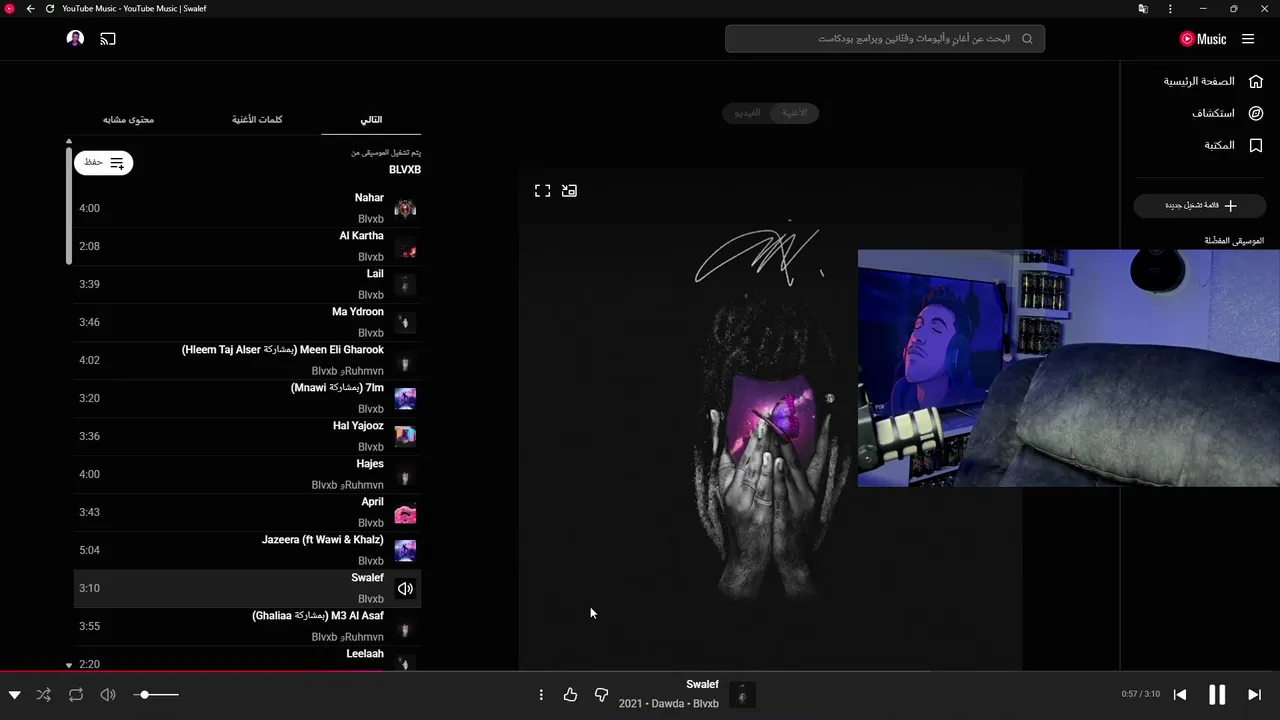Click the Swalef title in the player bar
This screenshot has height=720, width=1280.
point(702,685)
